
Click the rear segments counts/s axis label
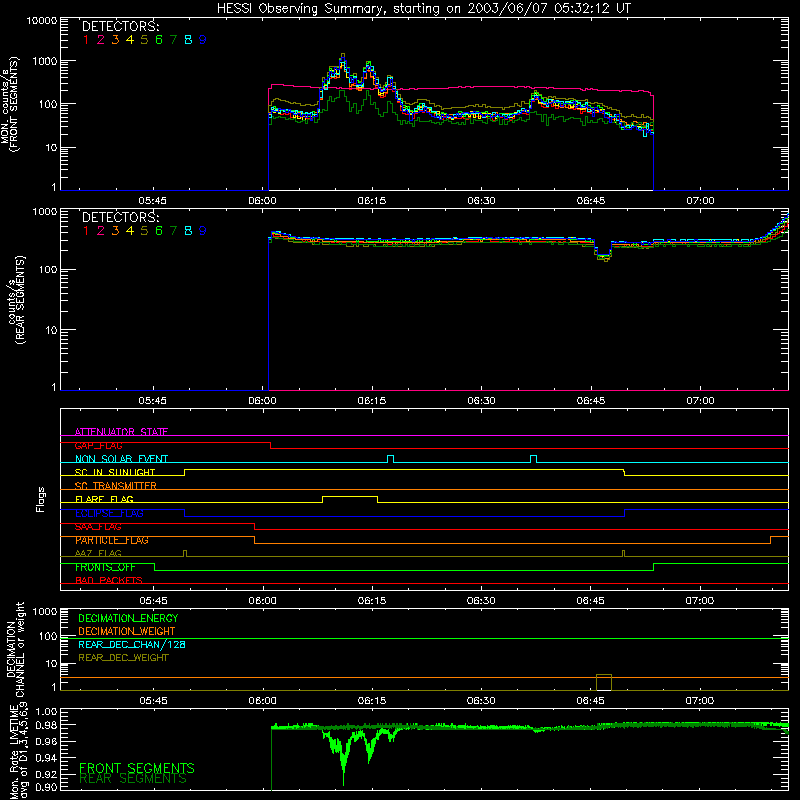(17, 299)
